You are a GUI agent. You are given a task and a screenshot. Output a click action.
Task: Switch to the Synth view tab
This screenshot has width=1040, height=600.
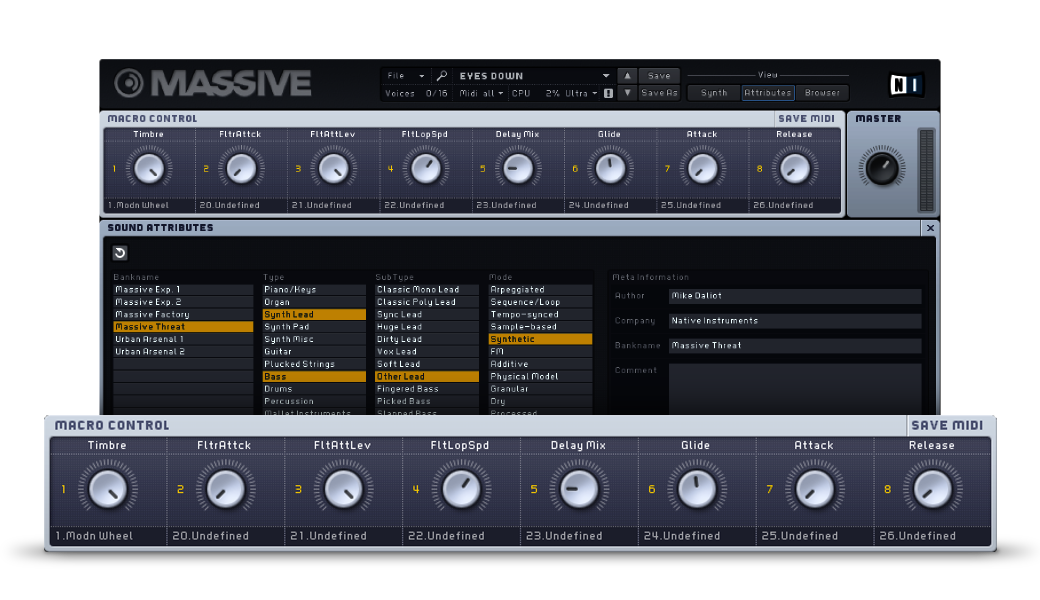point(714,93)
